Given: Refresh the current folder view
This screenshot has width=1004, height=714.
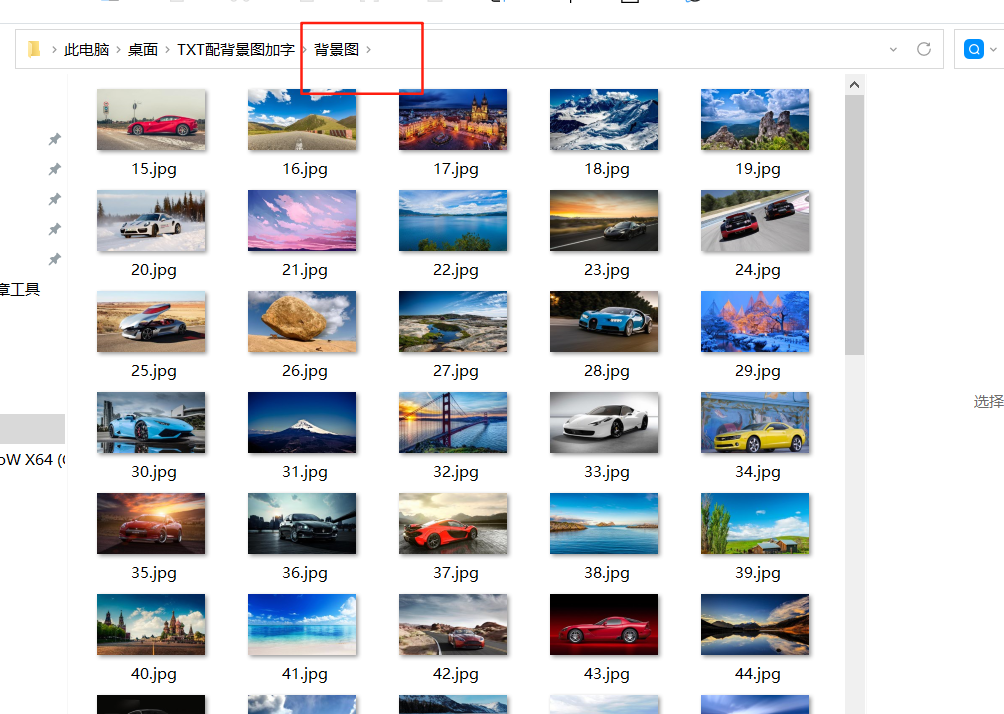Looking at the screenshot, I should (x=924, y=49).
